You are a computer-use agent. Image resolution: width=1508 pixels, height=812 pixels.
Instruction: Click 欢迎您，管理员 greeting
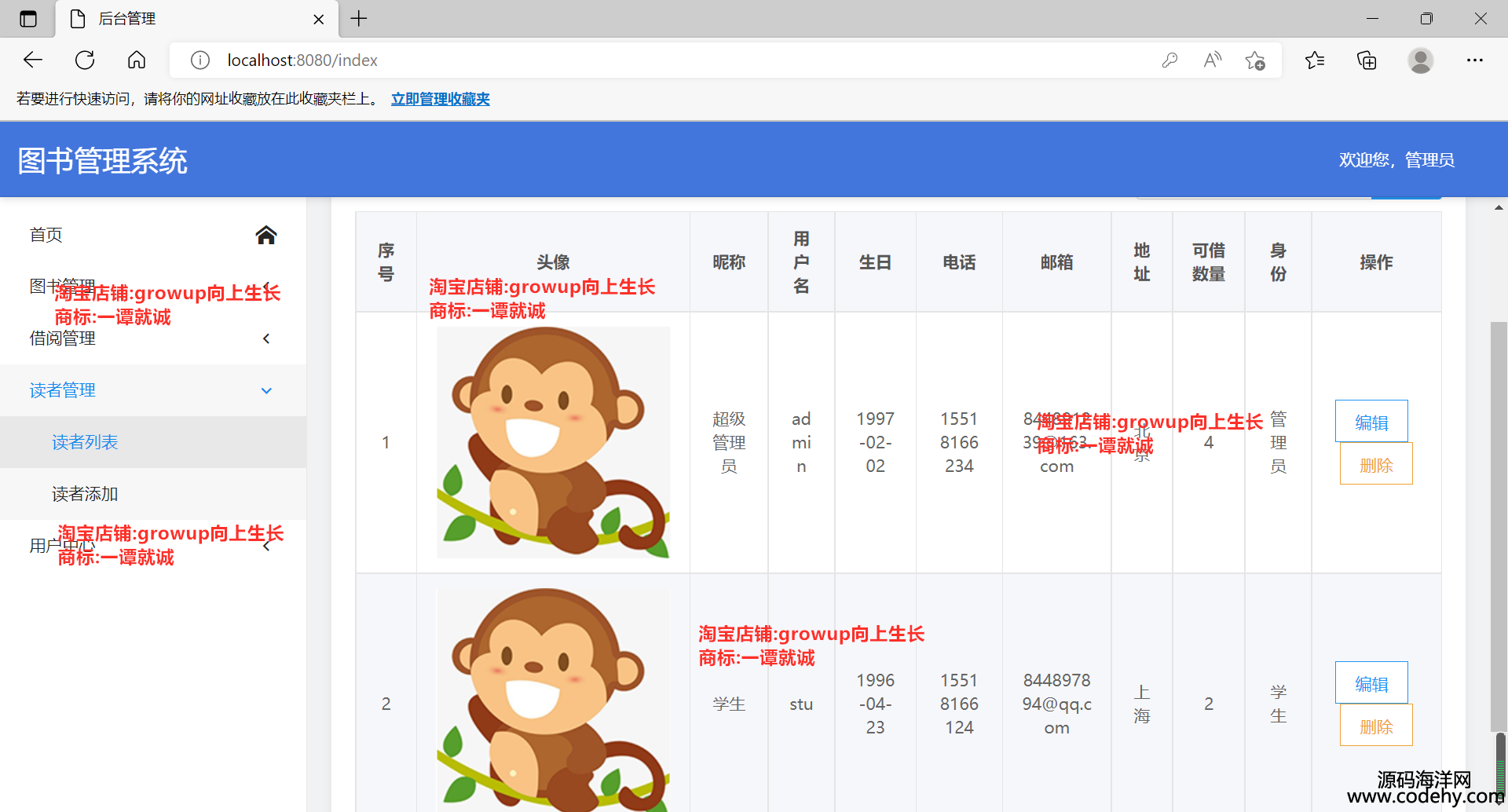[1396, 160]
